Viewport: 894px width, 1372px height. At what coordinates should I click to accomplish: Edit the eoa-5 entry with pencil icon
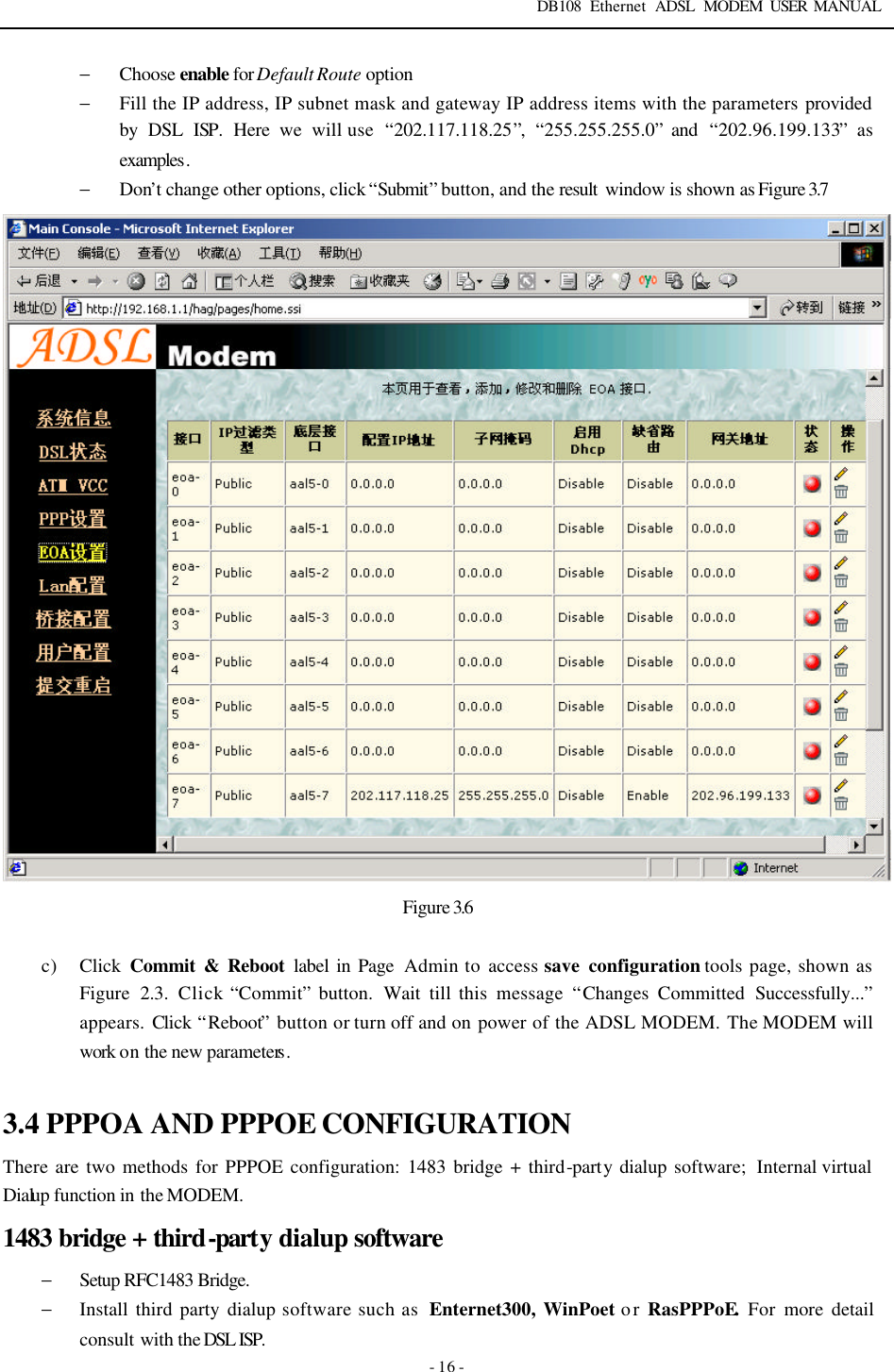coord(841,696)
